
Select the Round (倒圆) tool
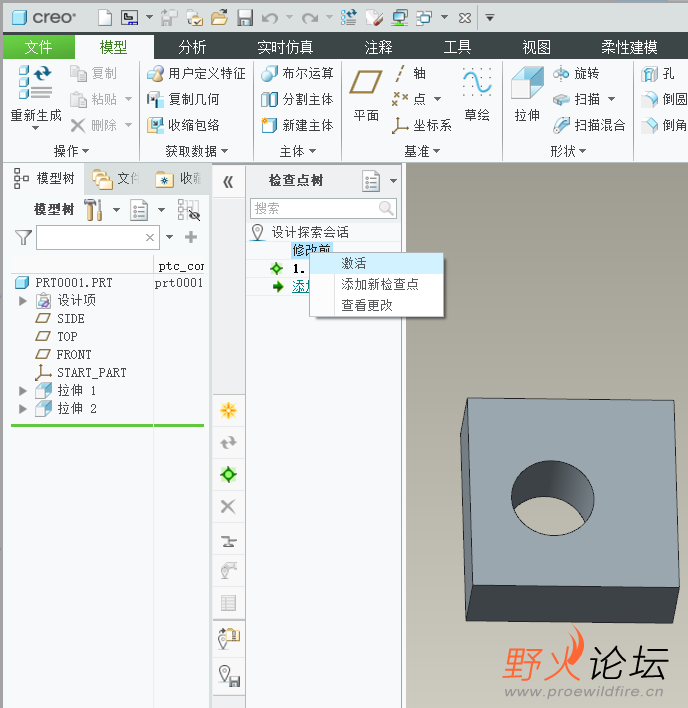tap(664, 99)
